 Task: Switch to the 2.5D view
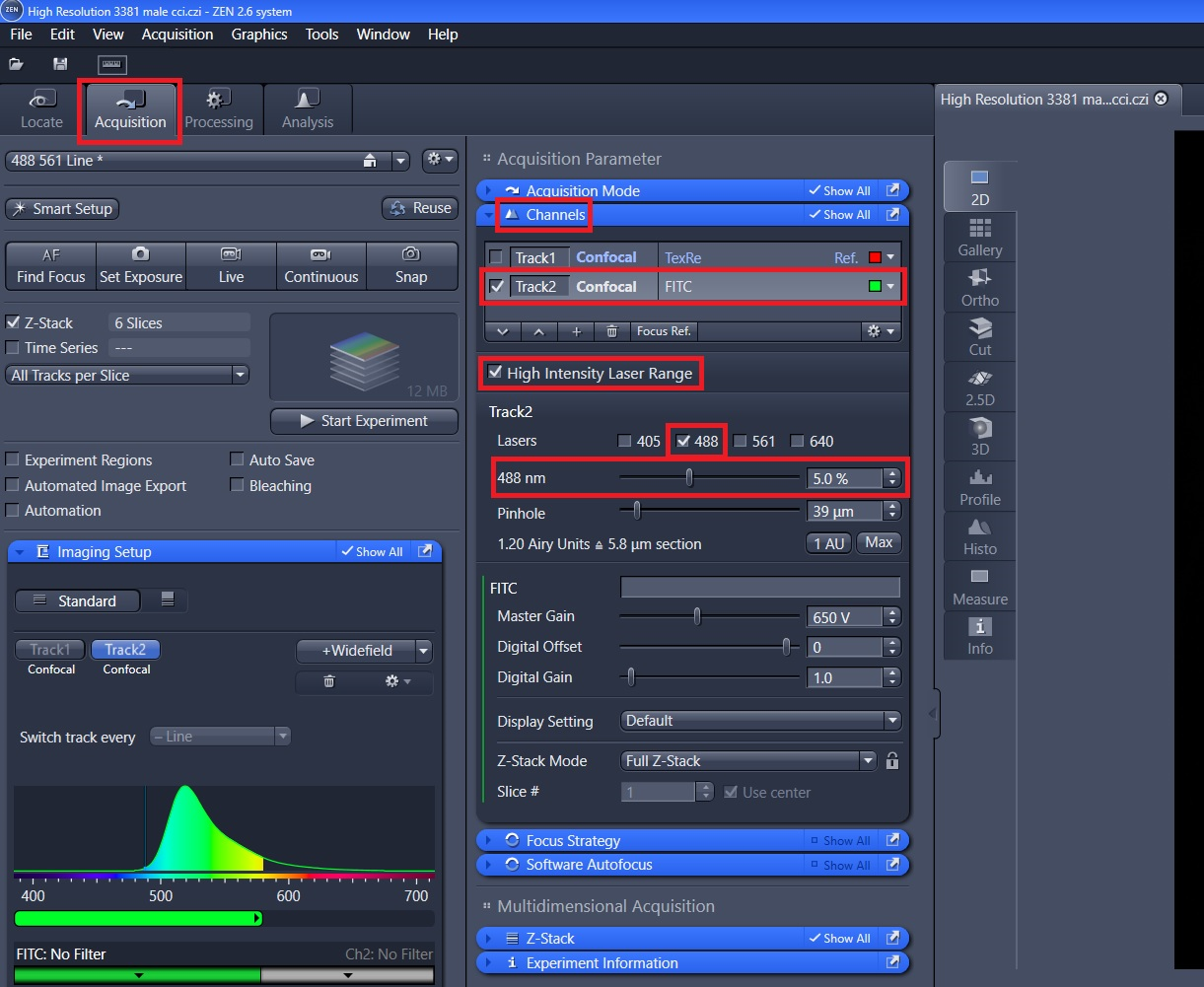(979, 388)
